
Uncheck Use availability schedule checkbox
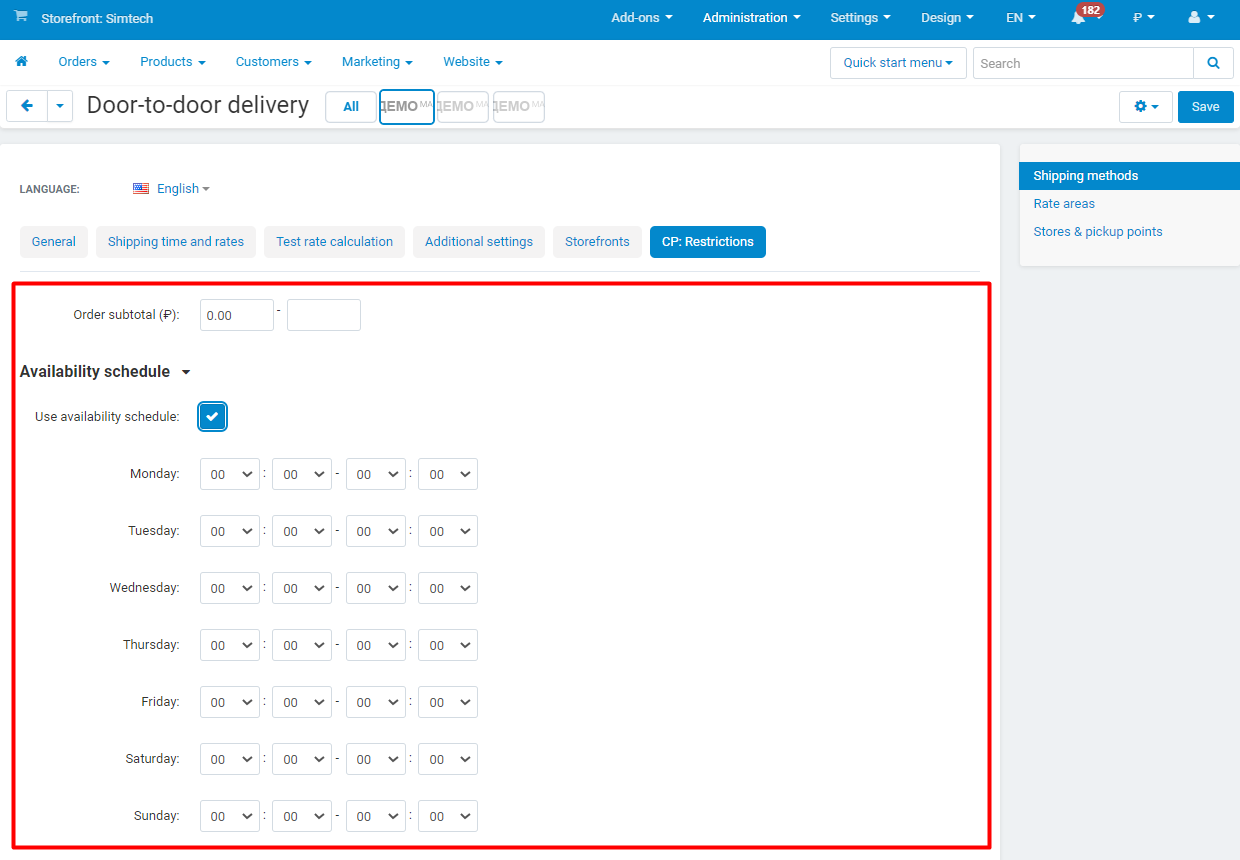pyautogui.click(x=213, y=417)
